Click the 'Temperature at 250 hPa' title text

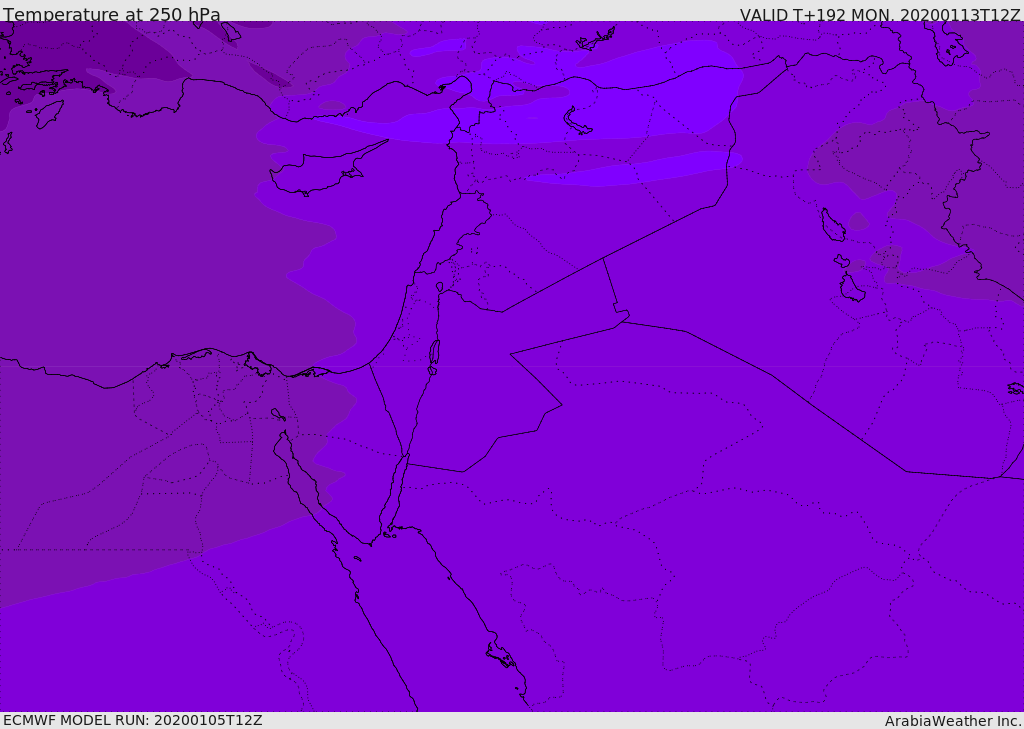[x=112, y=14]
